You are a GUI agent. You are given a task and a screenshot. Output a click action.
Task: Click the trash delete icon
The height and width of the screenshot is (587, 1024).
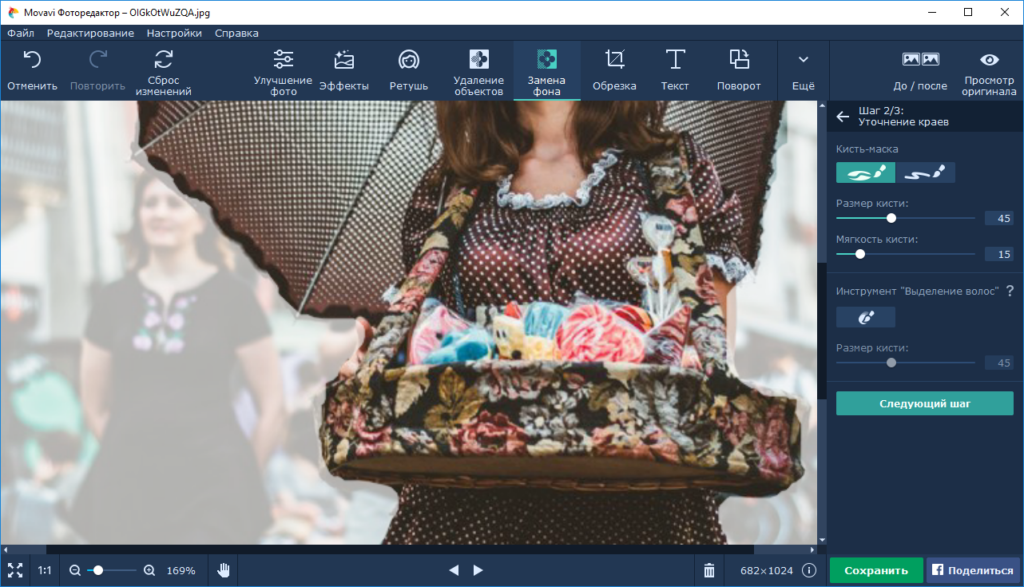pos(709,570)
